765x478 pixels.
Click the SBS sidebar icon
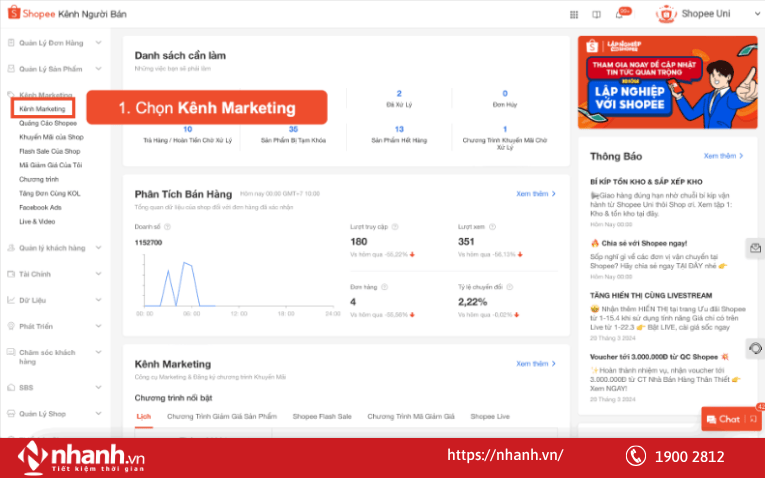(x=11, y=387)
